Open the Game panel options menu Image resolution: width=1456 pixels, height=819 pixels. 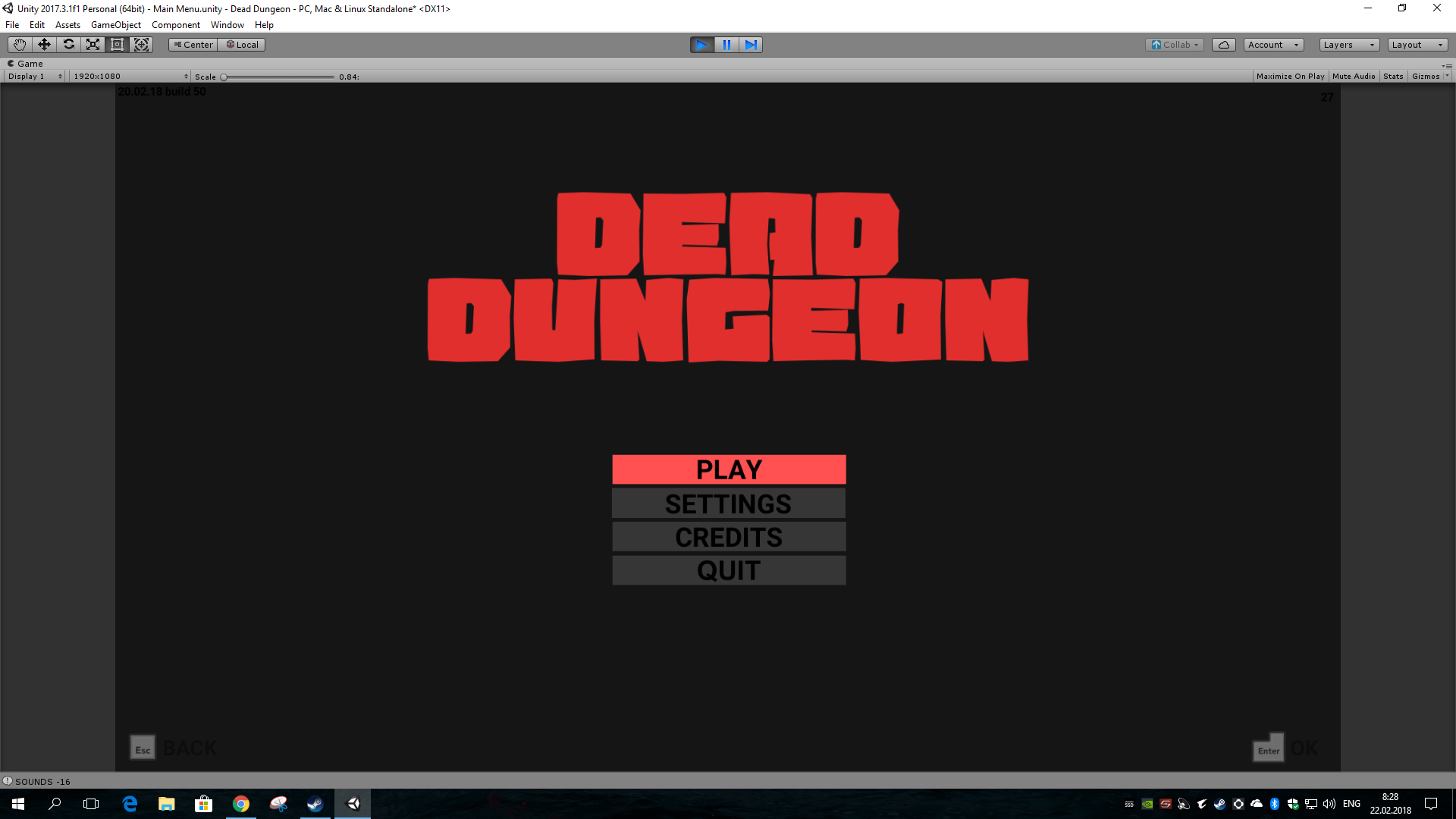click(1447, 65)
